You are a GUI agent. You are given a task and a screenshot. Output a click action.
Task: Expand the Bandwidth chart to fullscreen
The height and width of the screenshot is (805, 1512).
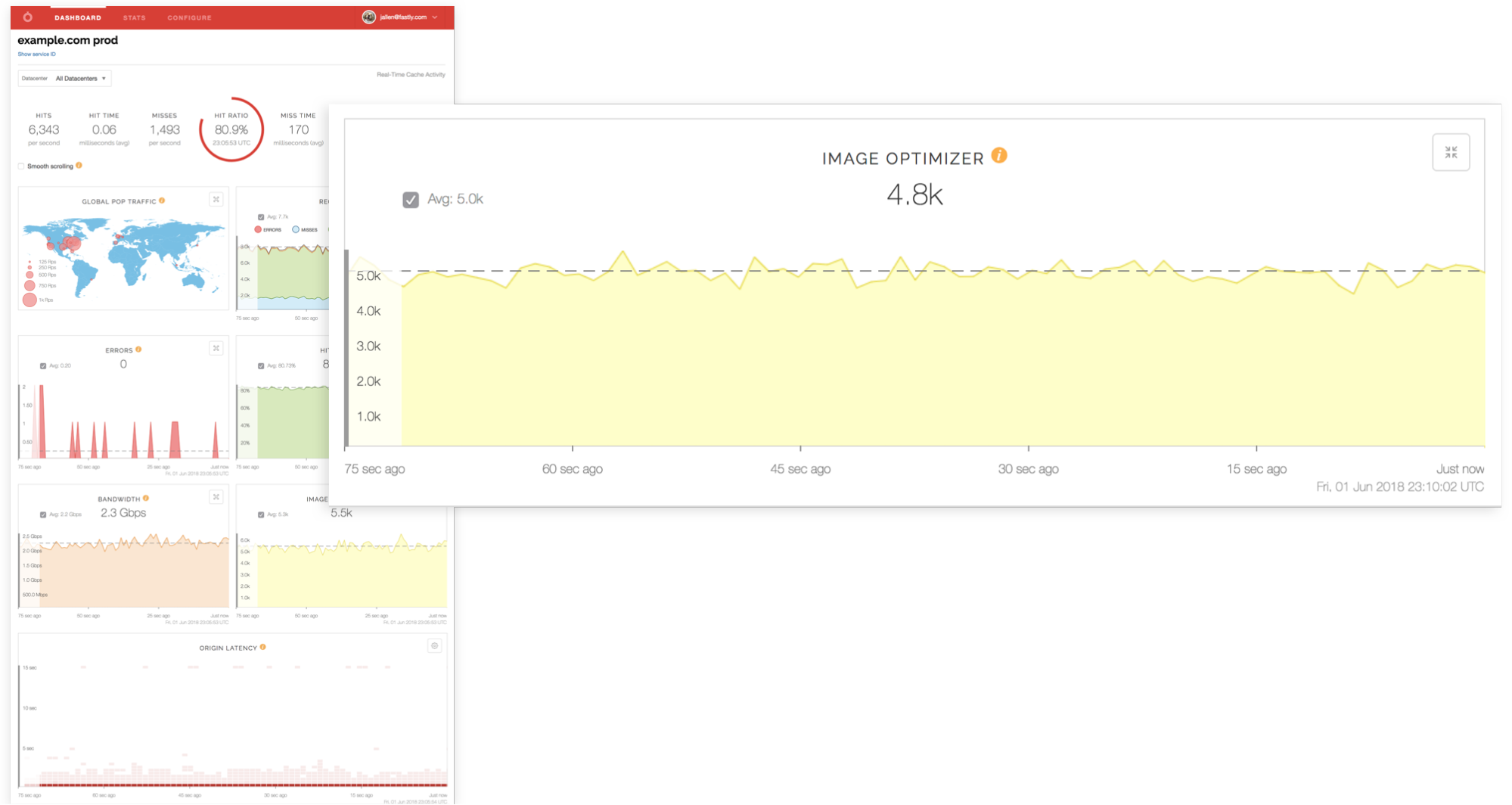[x=216, y=496]
